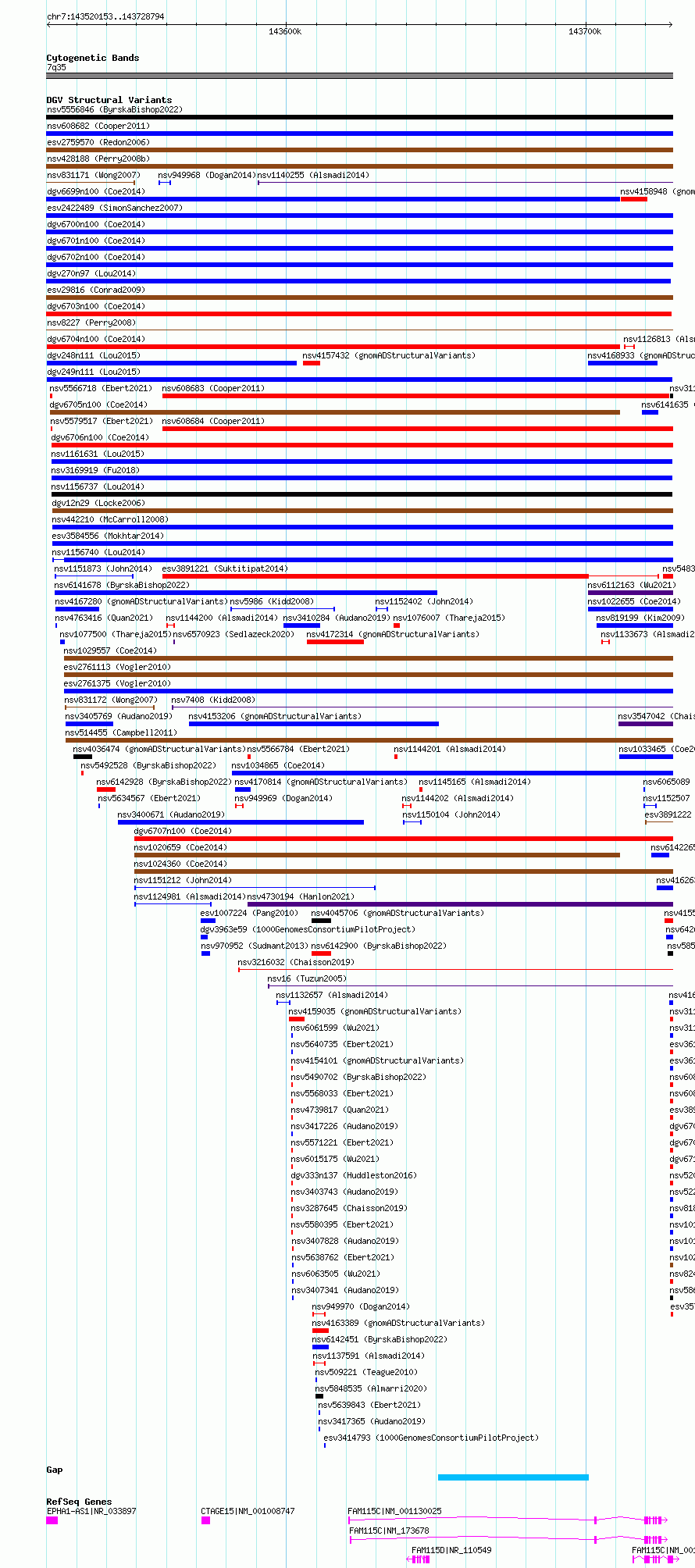Click the nsv819199 (Kim2009) label

pos(640,618)
